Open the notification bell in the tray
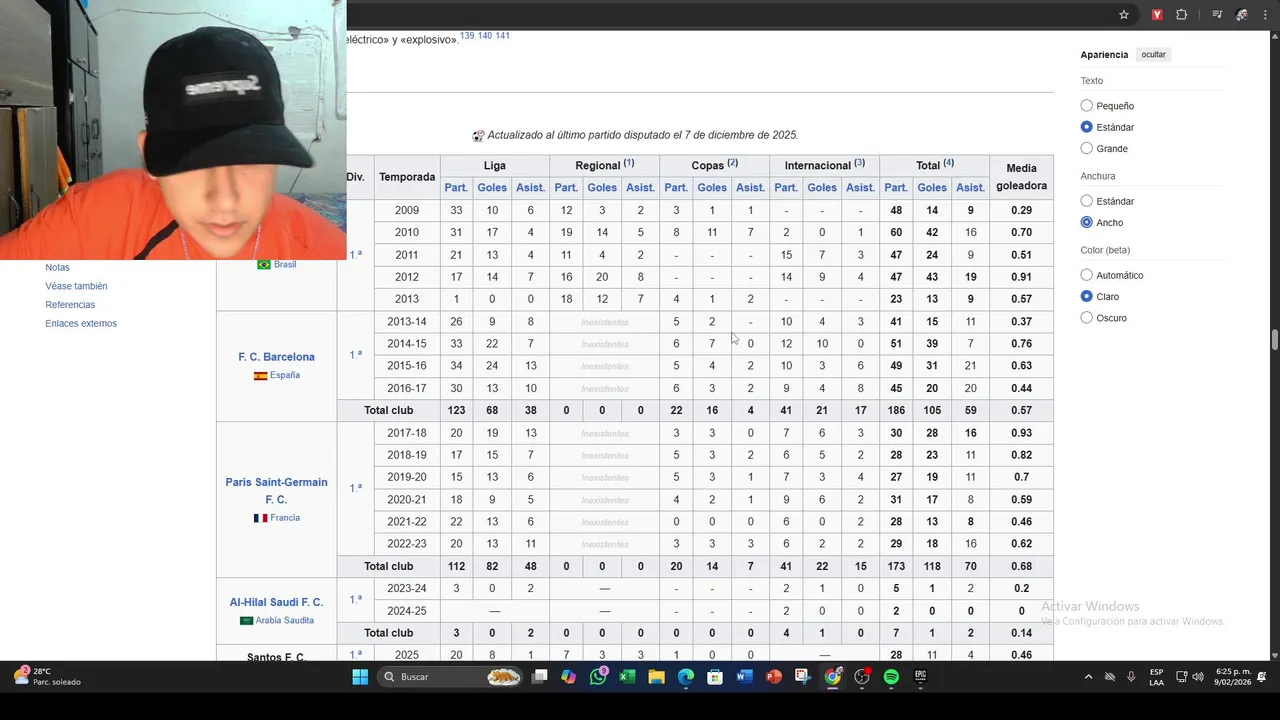 pos(1262,677)
